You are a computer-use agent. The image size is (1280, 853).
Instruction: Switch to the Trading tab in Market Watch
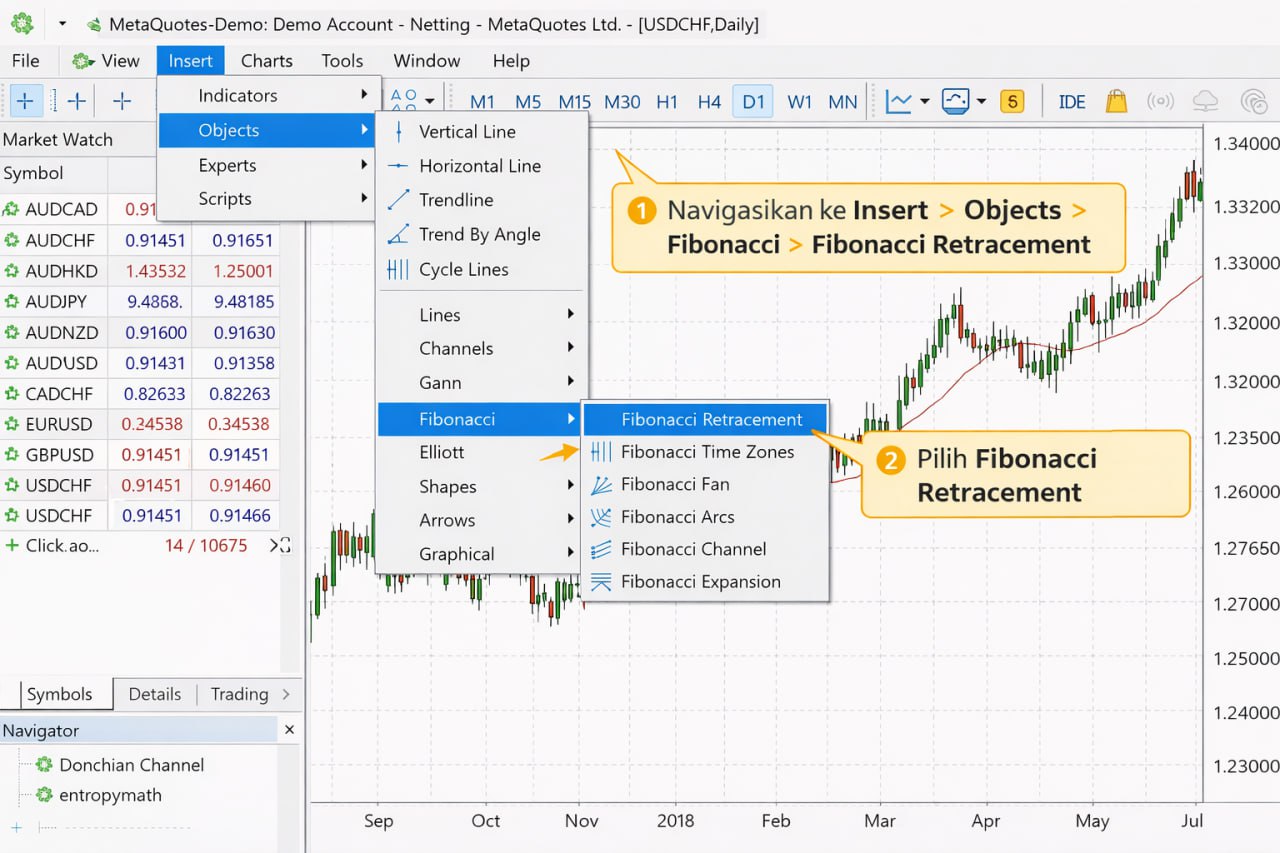pos(239,695)
